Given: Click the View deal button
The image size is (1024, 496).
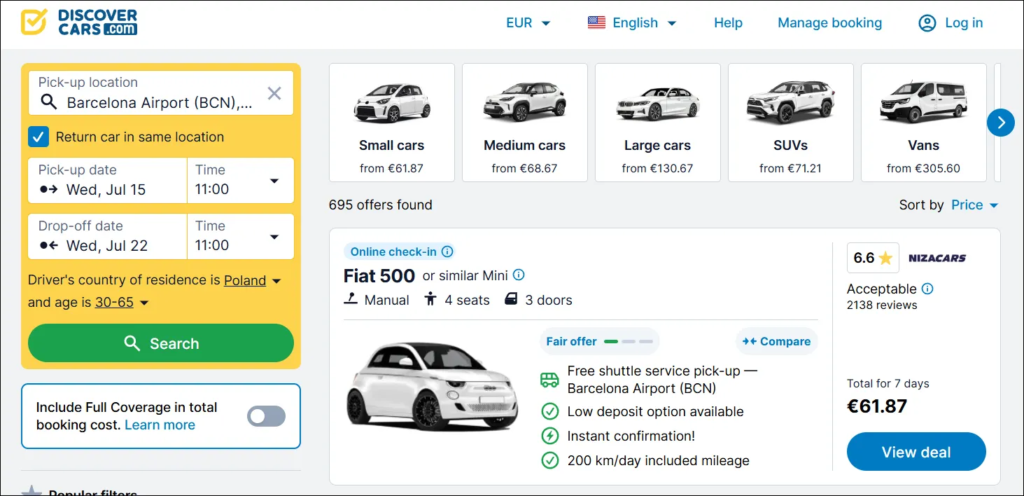Looking at the screenshot, I should point(916,452).
